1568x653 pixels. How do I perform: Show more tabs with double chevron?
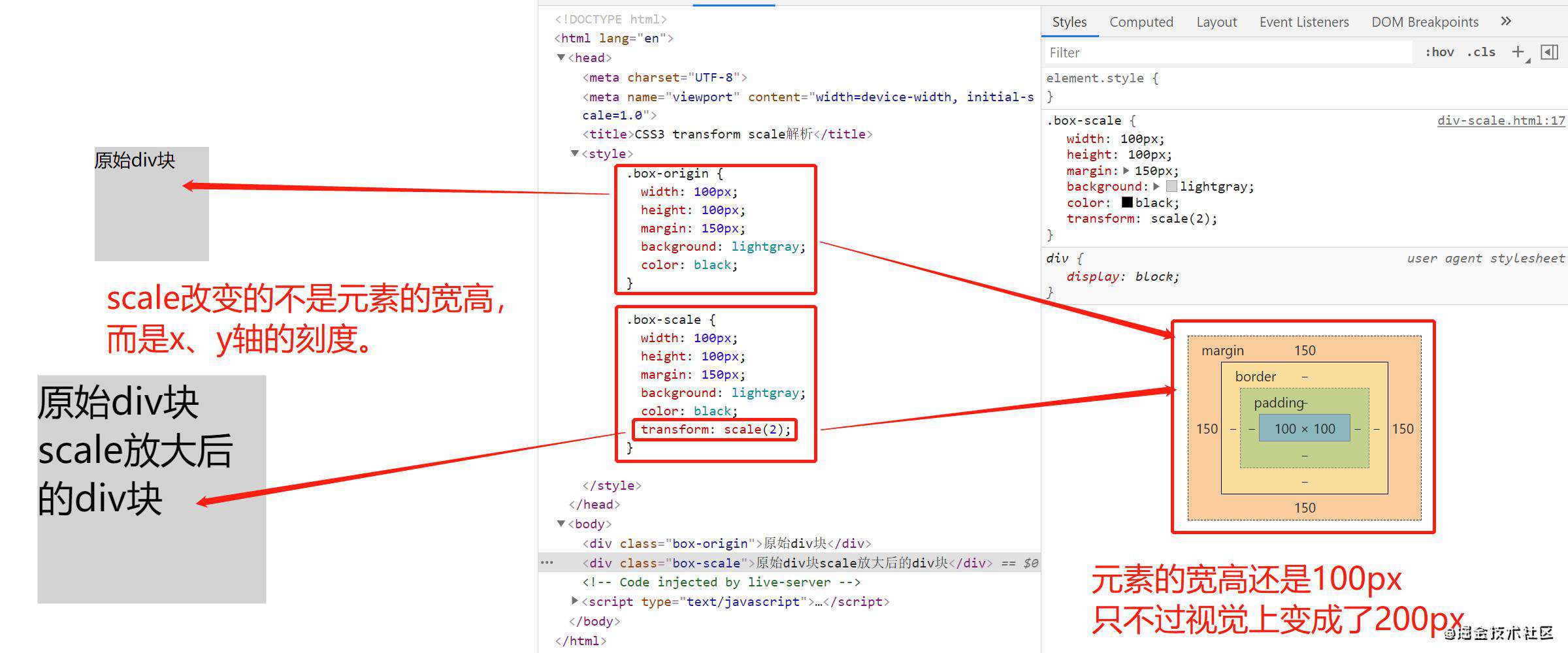[1506, 21]
